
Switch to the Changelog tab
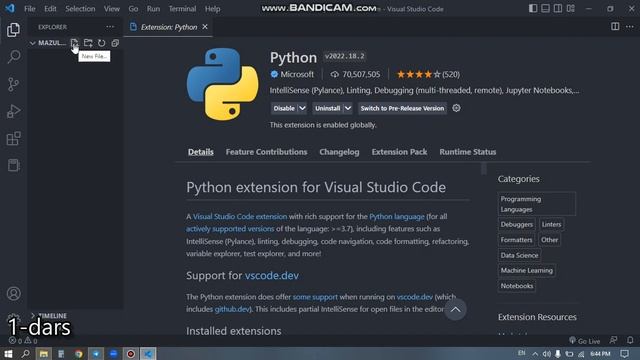tap(339, 152)
